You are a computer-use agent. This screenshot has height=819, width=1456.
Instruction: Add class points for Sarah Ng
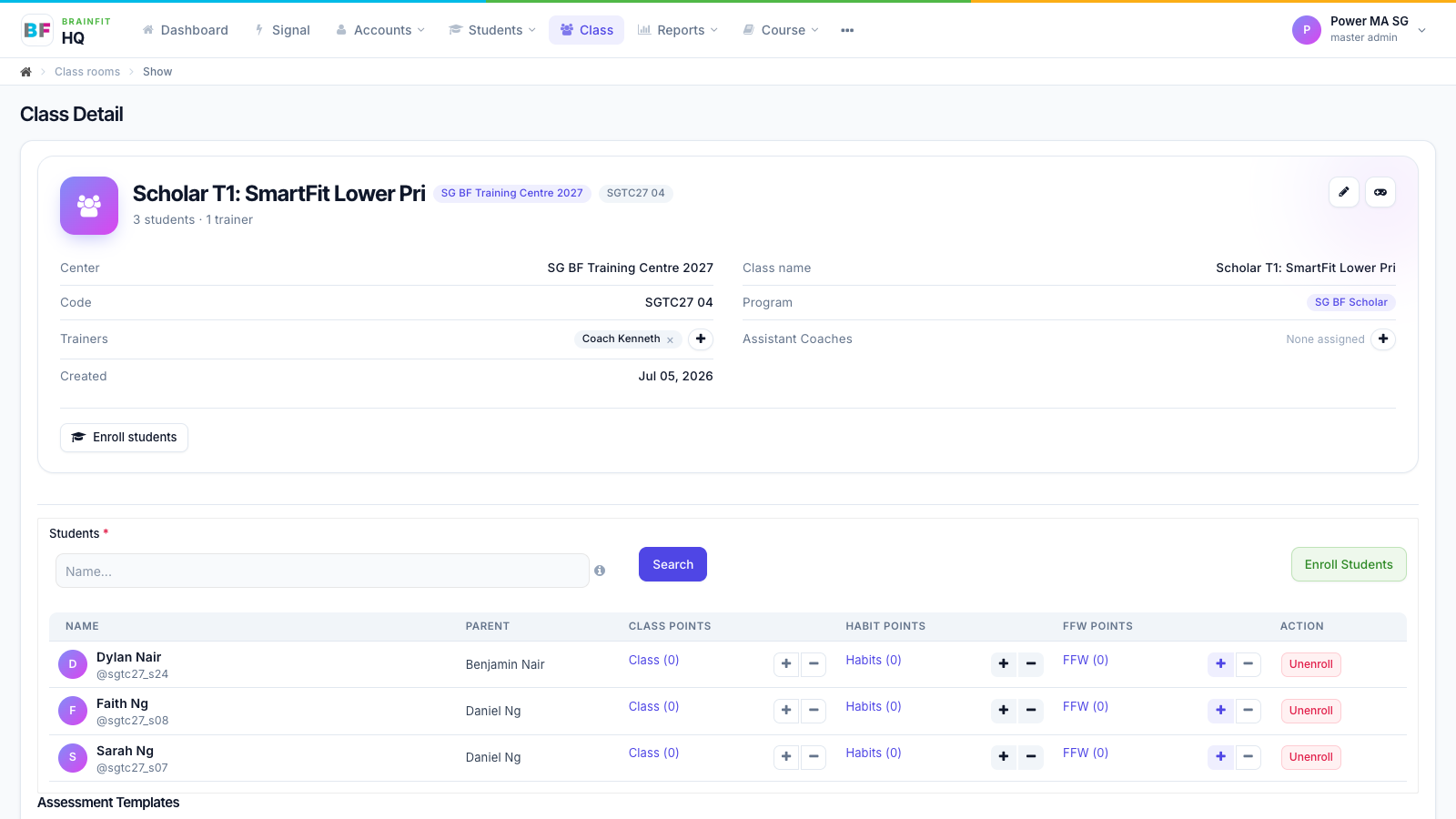[x=786, y=757]
